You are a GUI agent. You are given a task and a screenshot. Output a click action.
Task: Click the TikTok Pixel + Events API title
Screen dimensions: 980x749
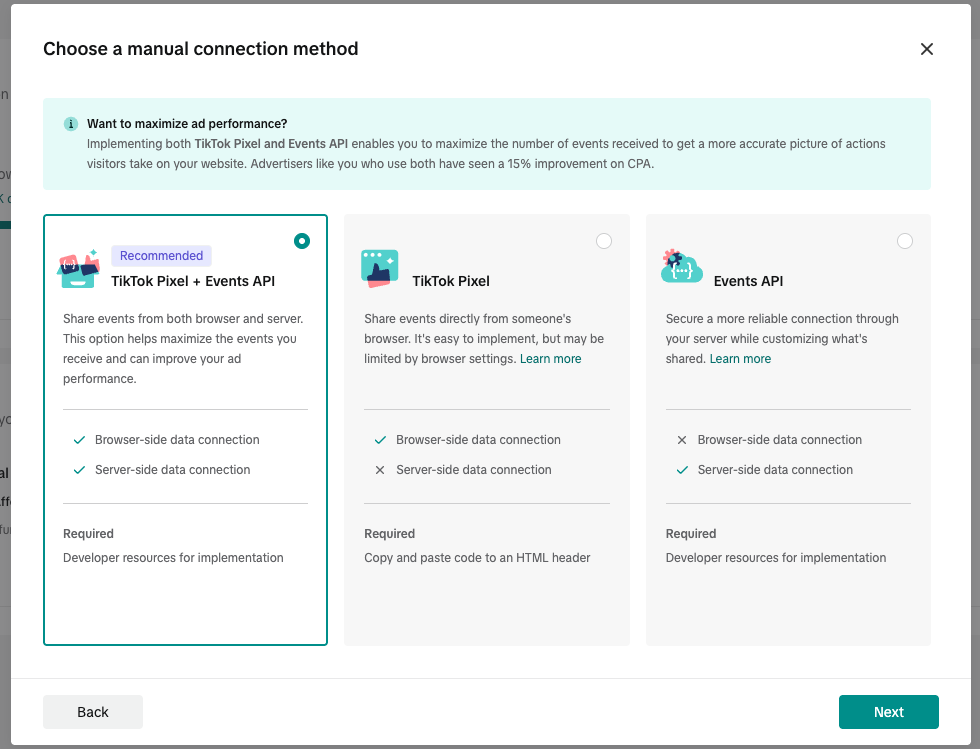click(193, 281)
